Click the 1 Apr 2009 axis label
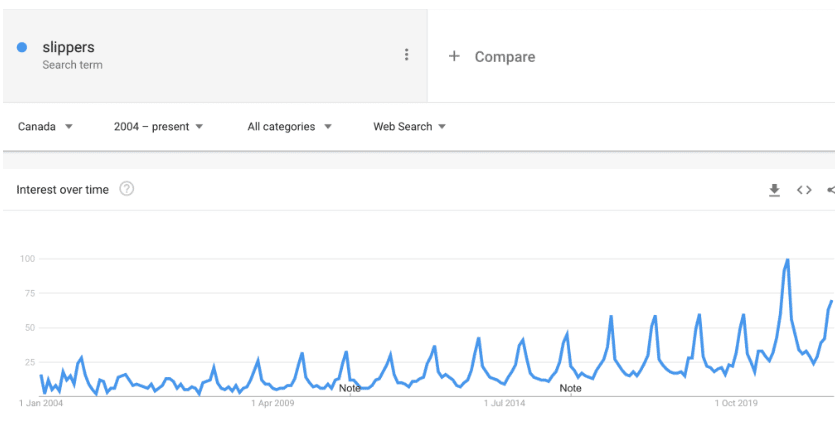 [x=273, y=403]
